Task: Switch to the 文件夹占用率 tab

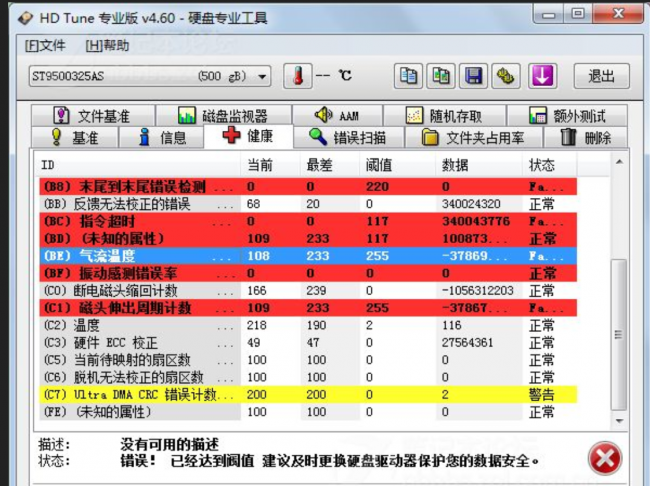Action: click(x=473, y=137)
